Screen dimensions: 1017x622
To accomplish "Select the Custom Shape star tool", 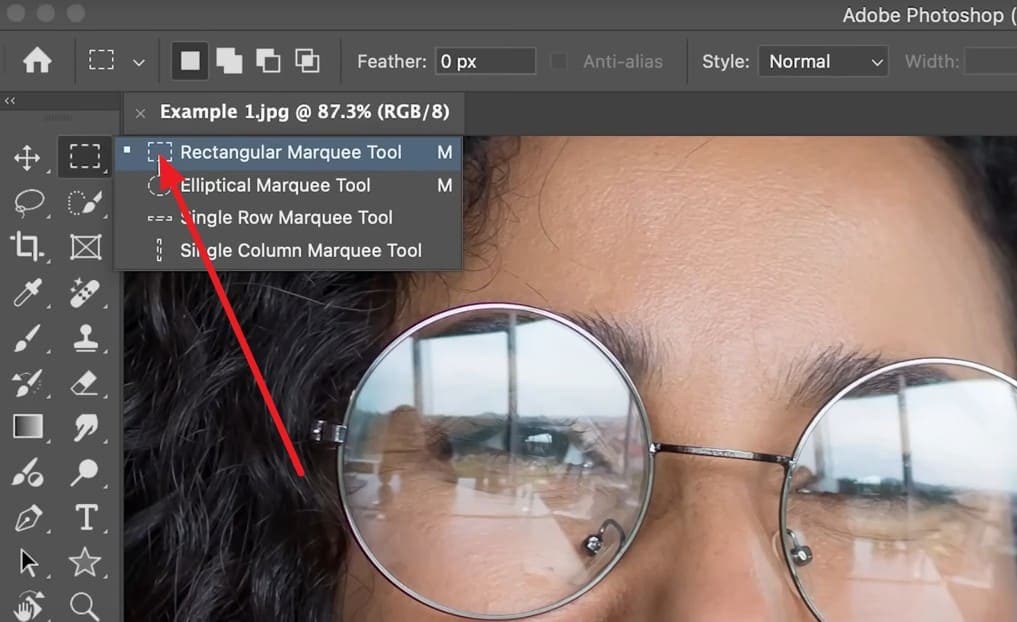I will [85, 562].
